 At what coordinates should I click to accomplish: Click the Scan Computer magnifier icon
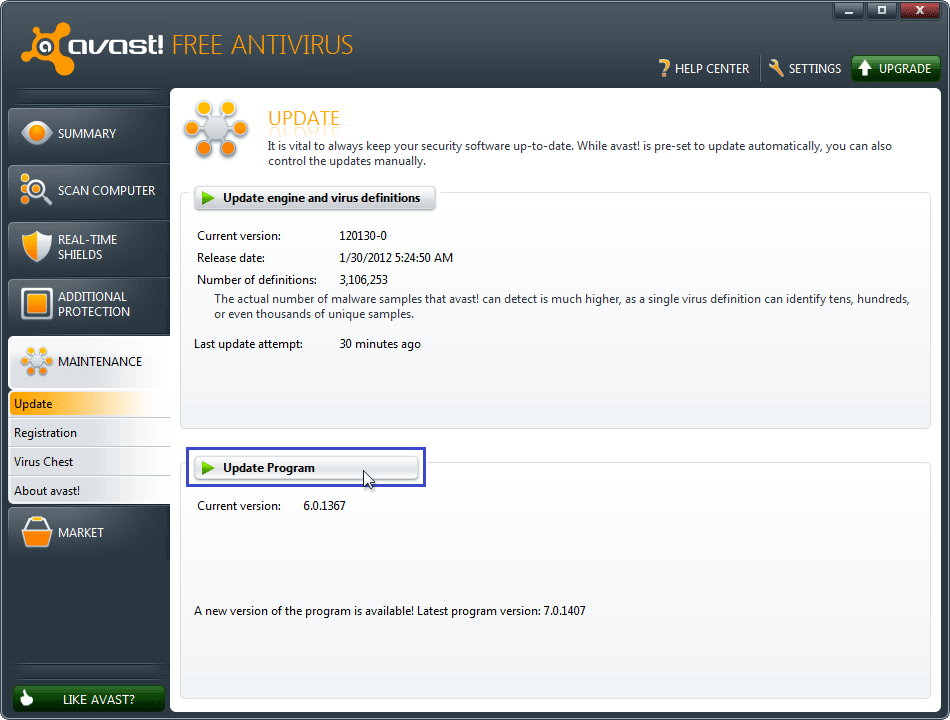[x=35, y=189]
